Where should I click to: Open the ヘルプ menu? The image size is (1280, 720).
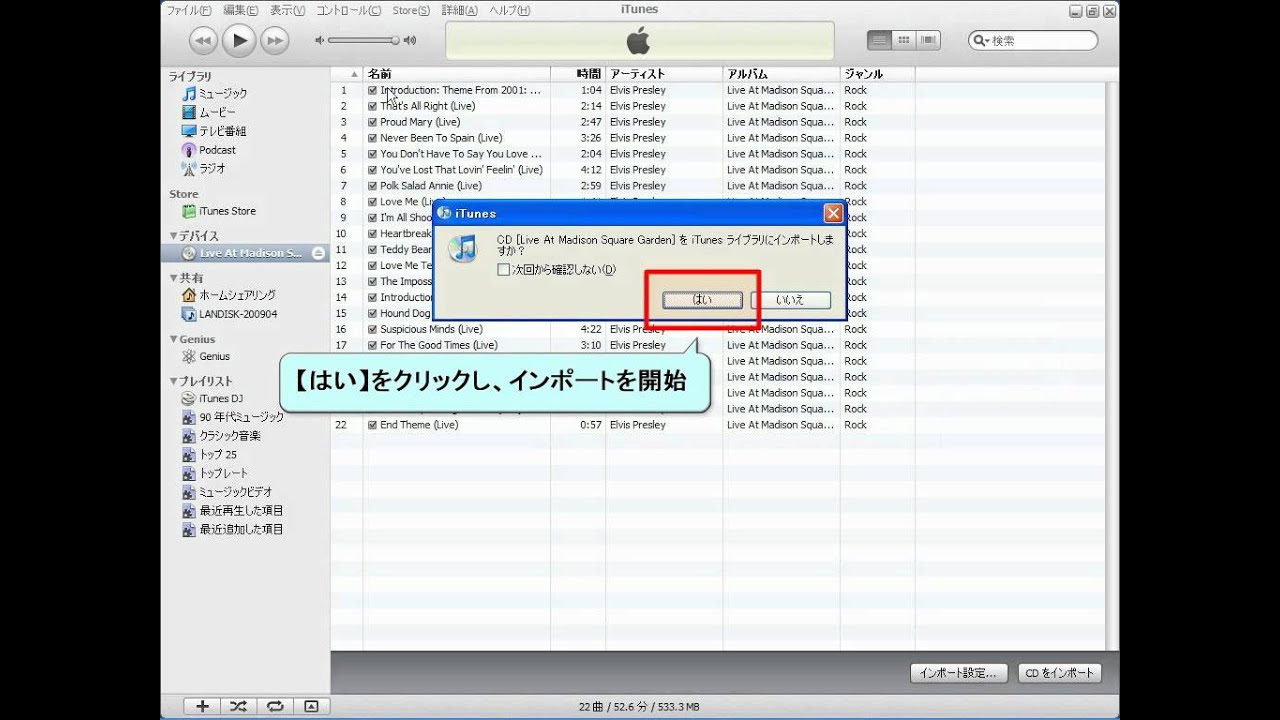click(510, 10)
